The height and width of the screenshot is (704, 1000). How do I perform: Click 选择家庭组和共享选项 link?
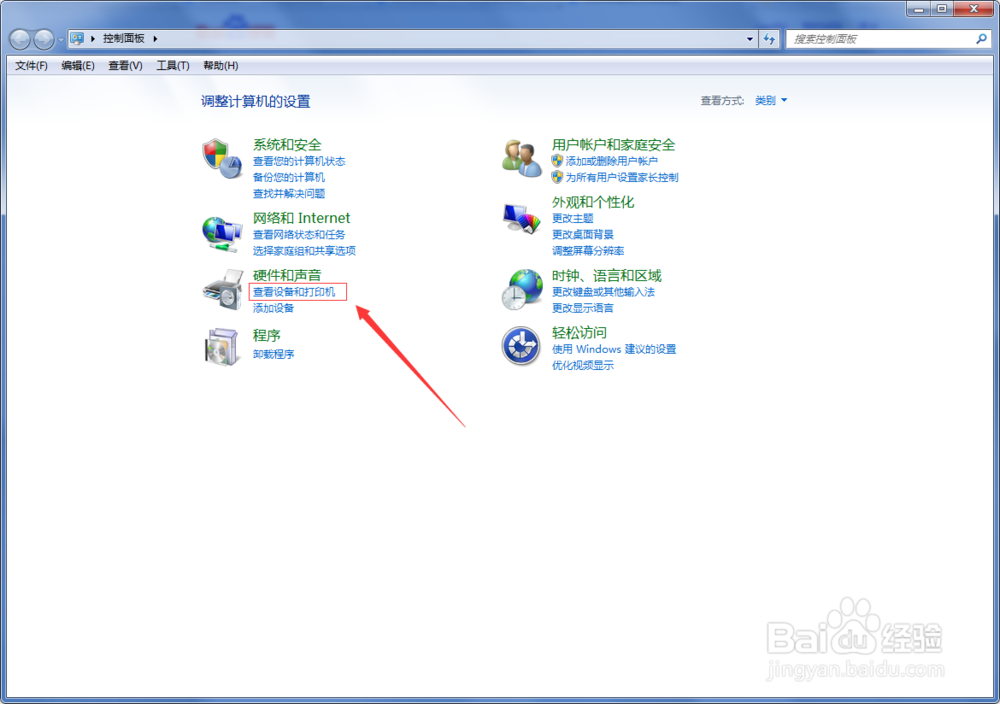pyautogui.click(x=304, y=251)
